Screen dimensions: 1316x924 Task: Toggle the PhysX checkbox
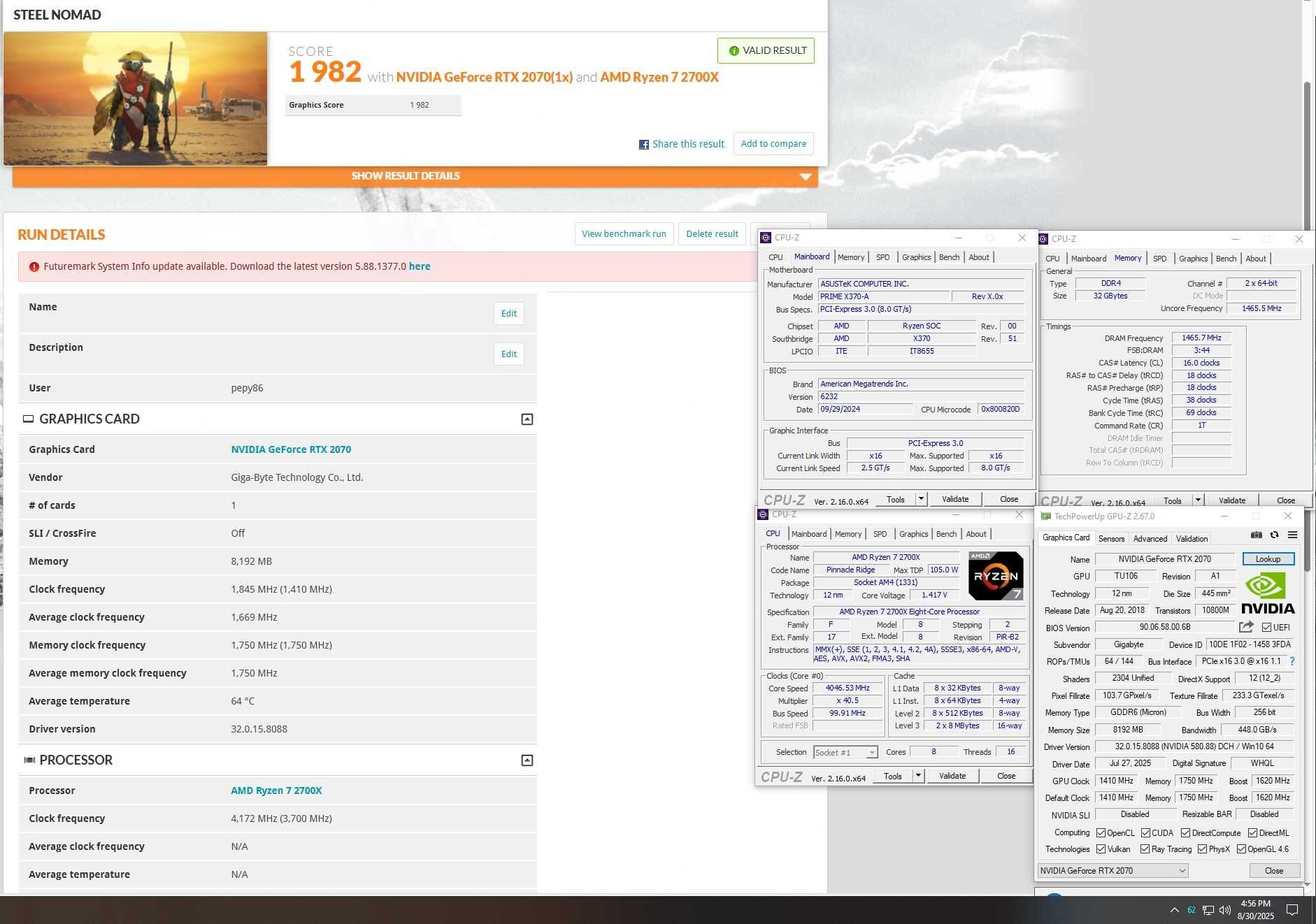tap(1203, 849)
